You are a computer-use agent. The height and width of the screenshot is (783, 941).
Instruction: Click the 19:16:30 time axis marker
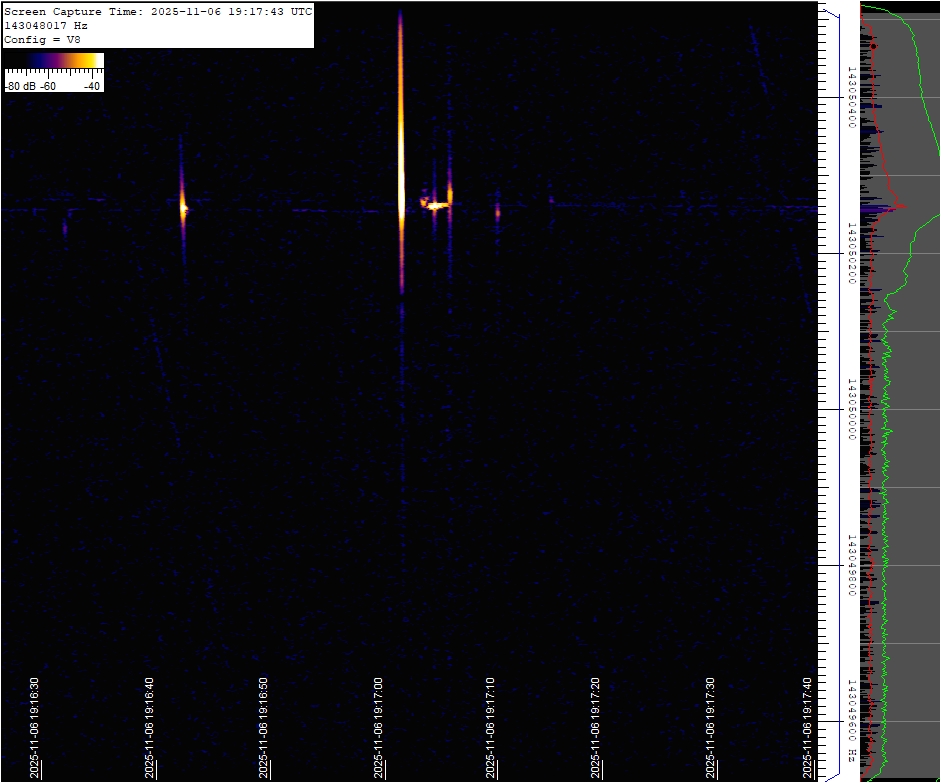tap(35, 727)
